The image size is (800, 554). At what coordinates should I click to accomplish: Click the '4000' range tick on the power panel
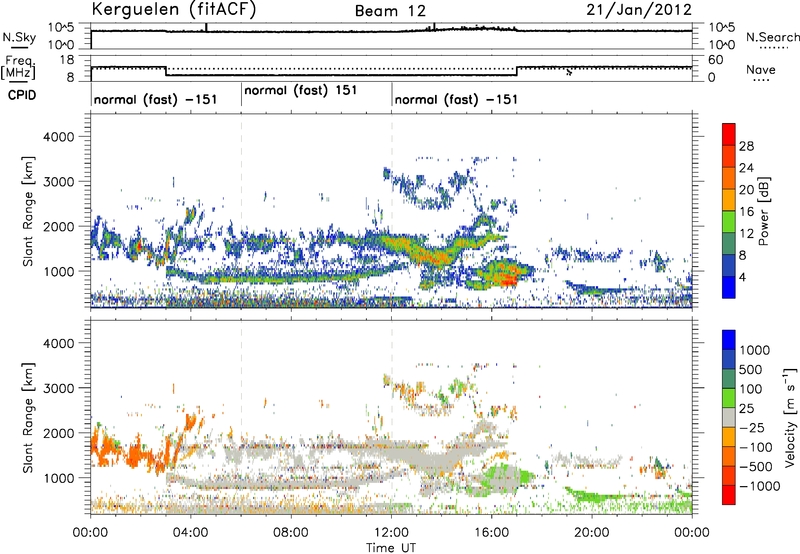click(59, 137)
